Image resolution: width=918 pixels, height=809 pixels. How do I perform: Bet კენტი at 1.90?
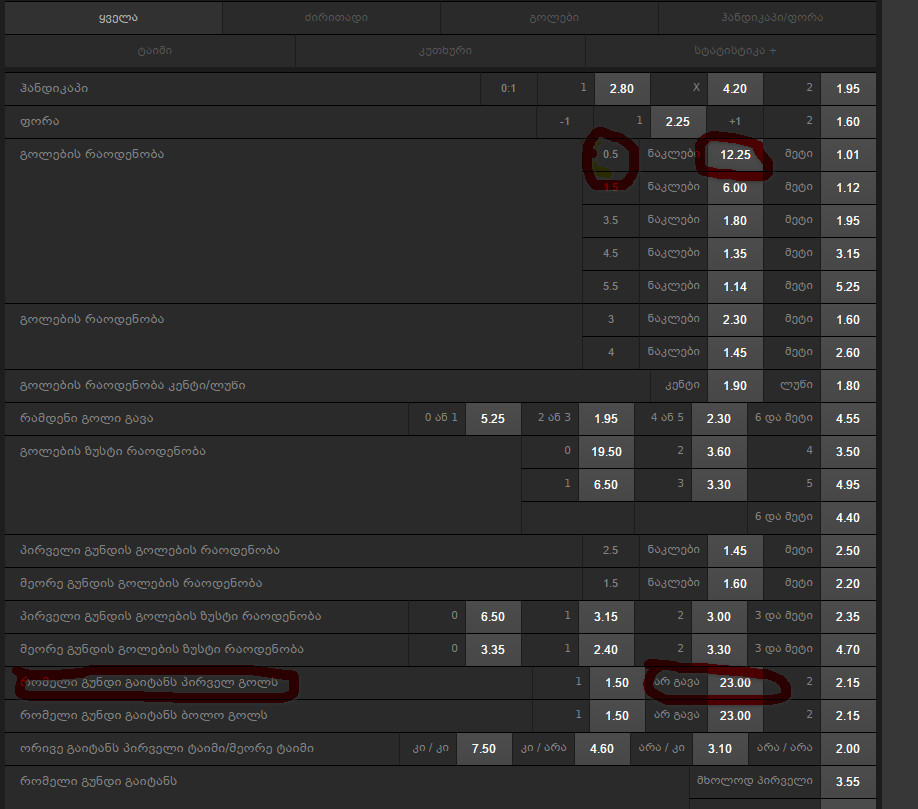[735, 386]
